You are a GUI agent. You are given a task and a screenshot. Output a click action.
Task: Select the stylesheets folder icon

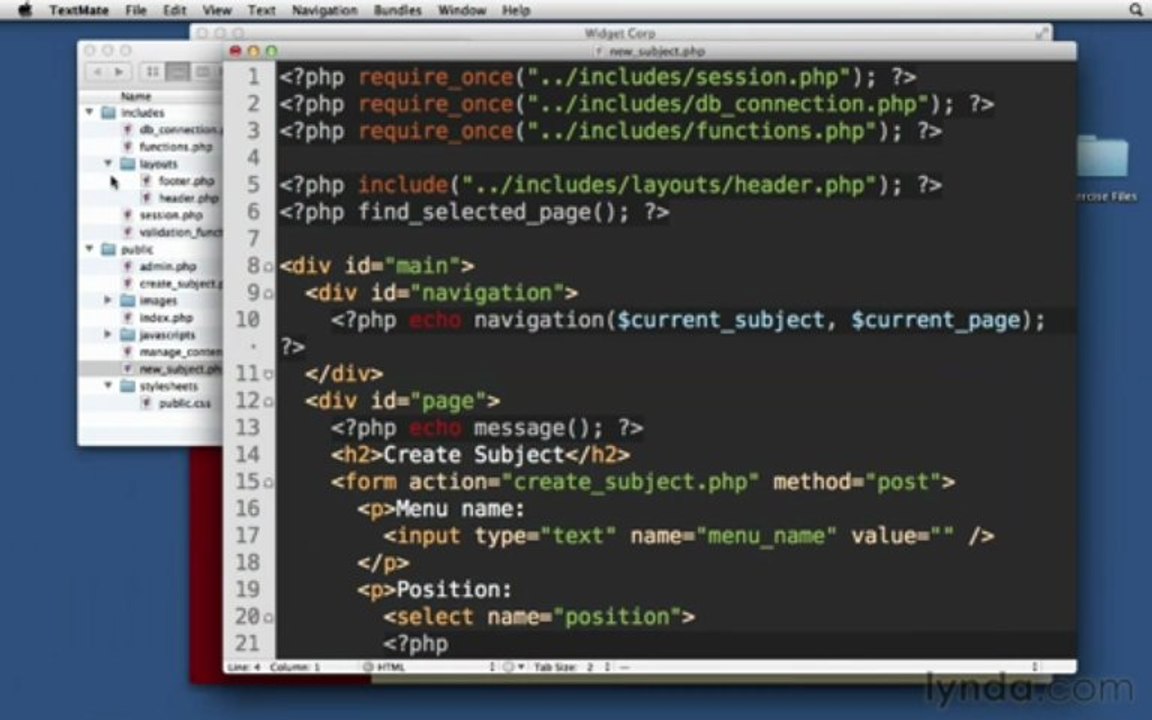click(x=128, y=386)
